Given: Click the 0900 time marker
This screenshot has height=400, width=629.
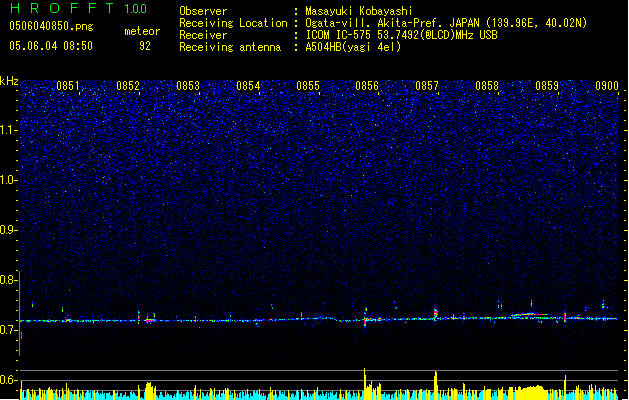Looking at the screenshot, I should 607,86.
